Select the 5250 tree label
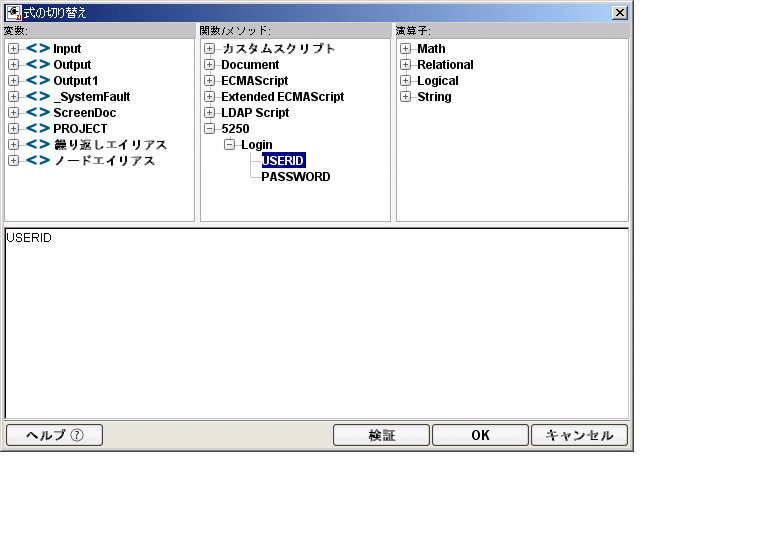Viewport: 766px width, 535px height. [235, 128]
